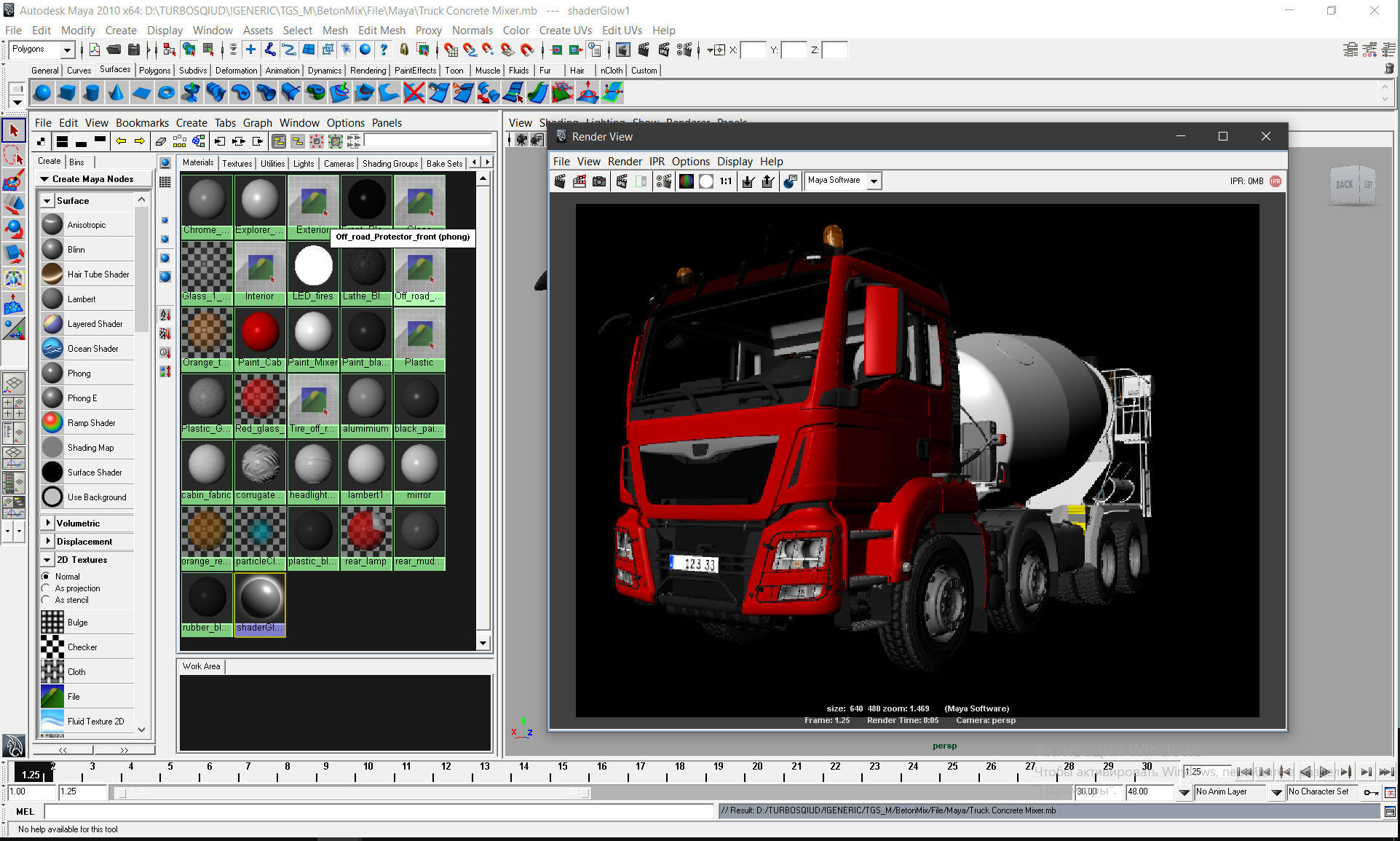Select the As projection radio button
Viewport: 1400px width, 841px height.
(46, 588)
